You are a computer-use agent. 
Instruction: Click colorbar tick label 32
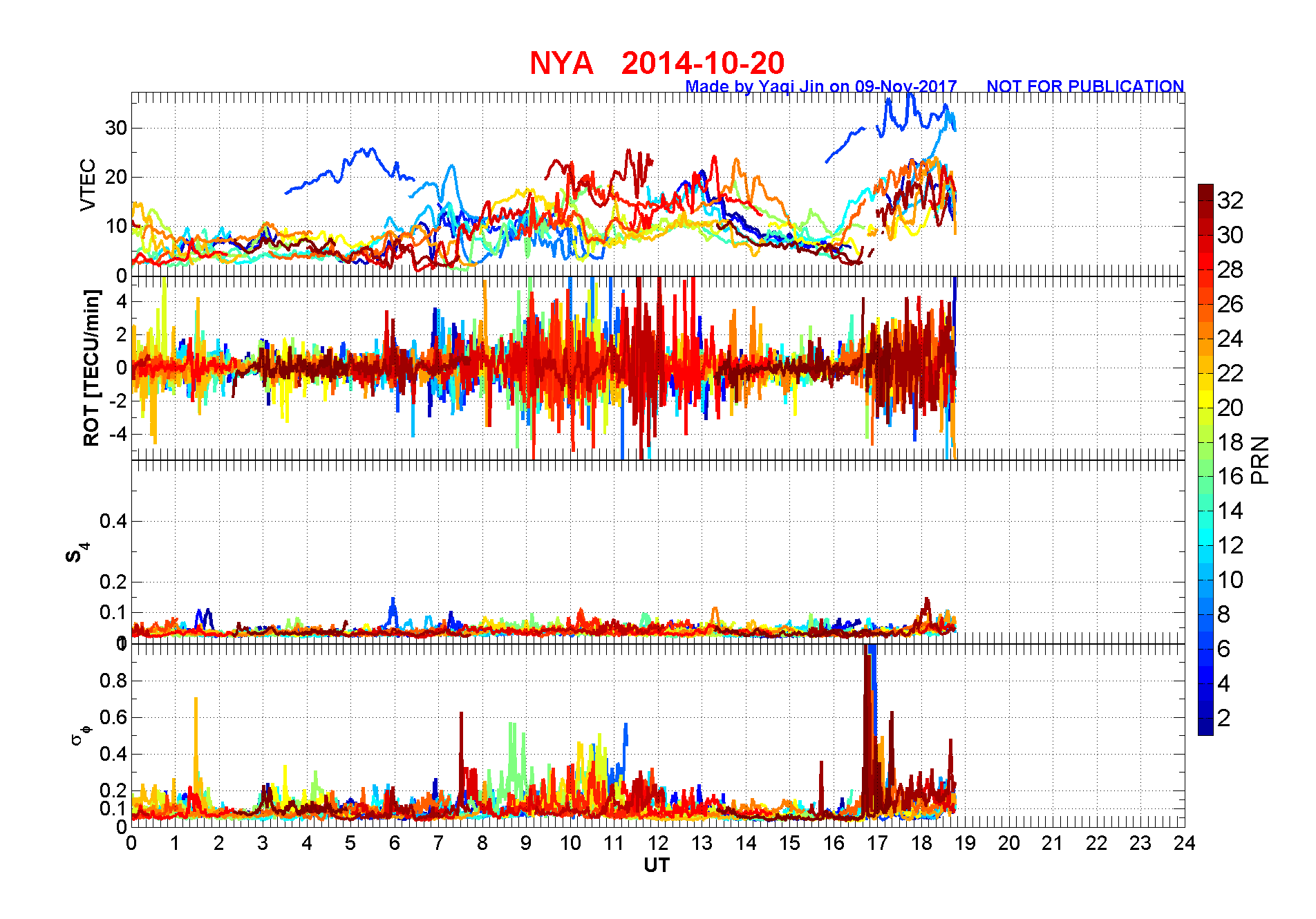point(1230,200)
